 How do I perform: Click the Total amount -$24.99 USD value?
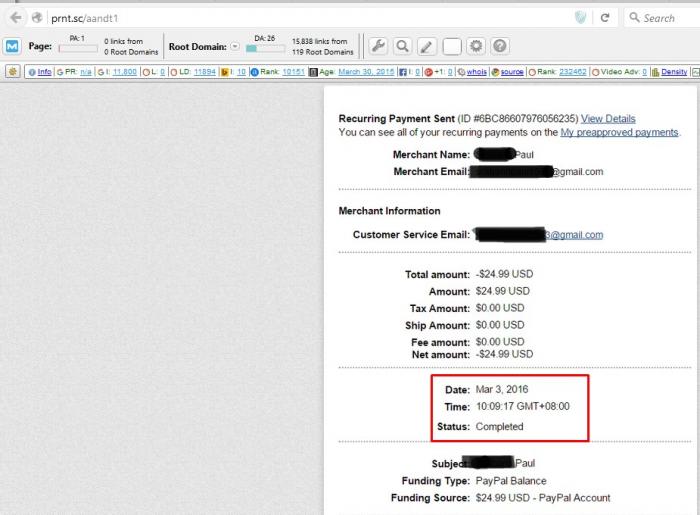pyautogui.click(x=504, y=274)
